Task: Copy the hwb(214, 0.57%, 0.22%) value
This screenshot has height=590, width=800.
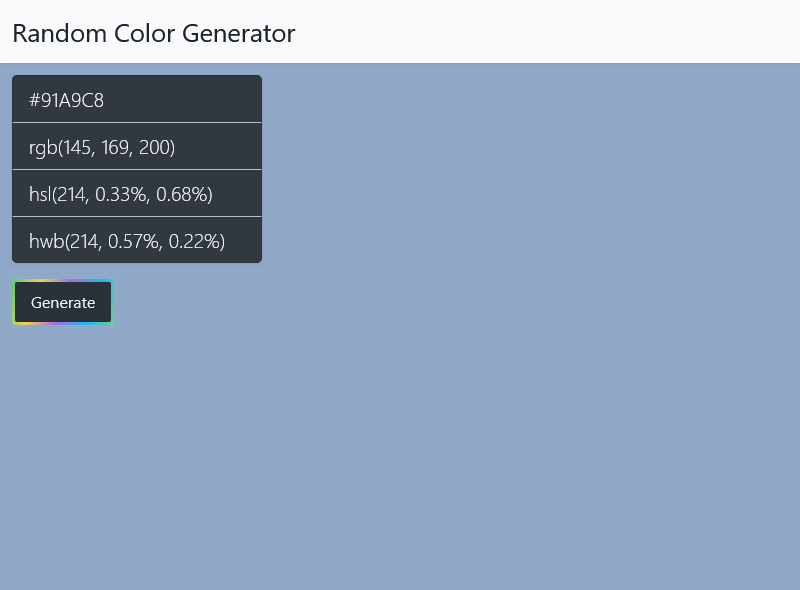Action: pyautogui.click(x=137, y=240)
